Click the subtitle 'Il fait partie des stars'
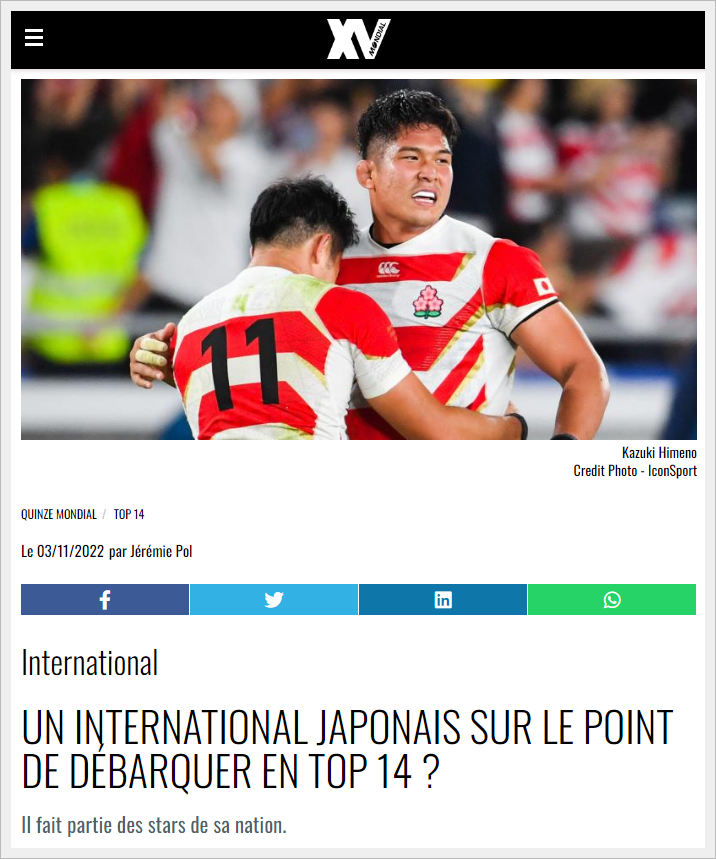716x859 pixels. click(154, 825)
